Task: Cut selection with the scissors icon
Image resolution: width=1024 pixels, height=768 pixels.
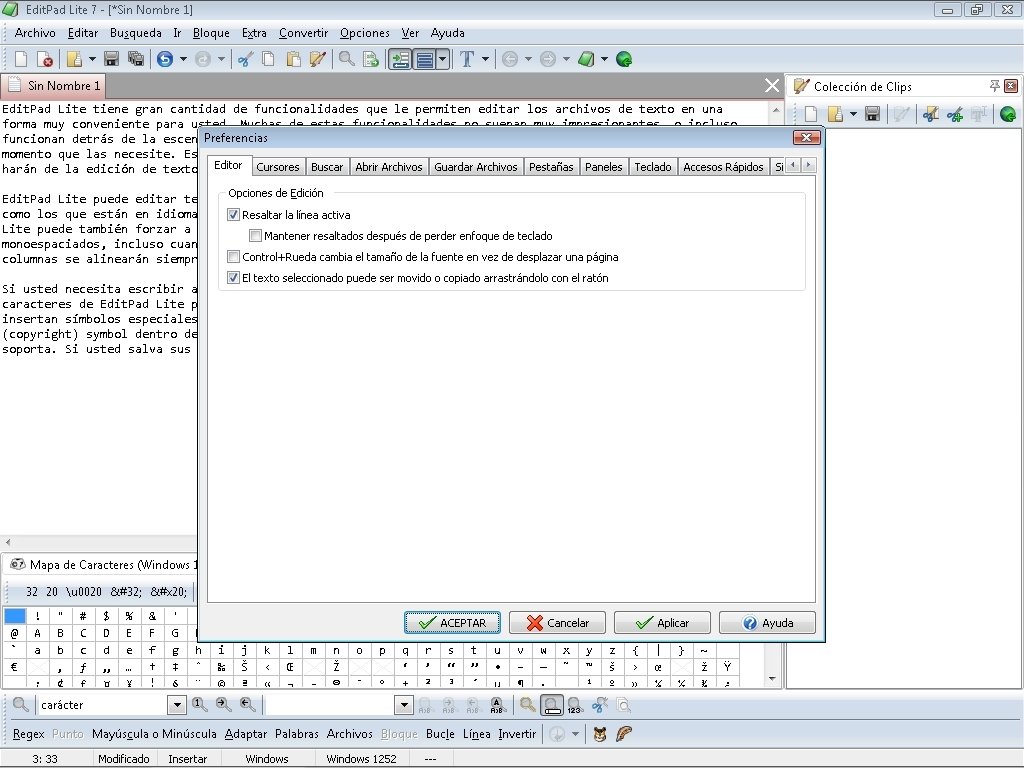Action: coord(245,59)
